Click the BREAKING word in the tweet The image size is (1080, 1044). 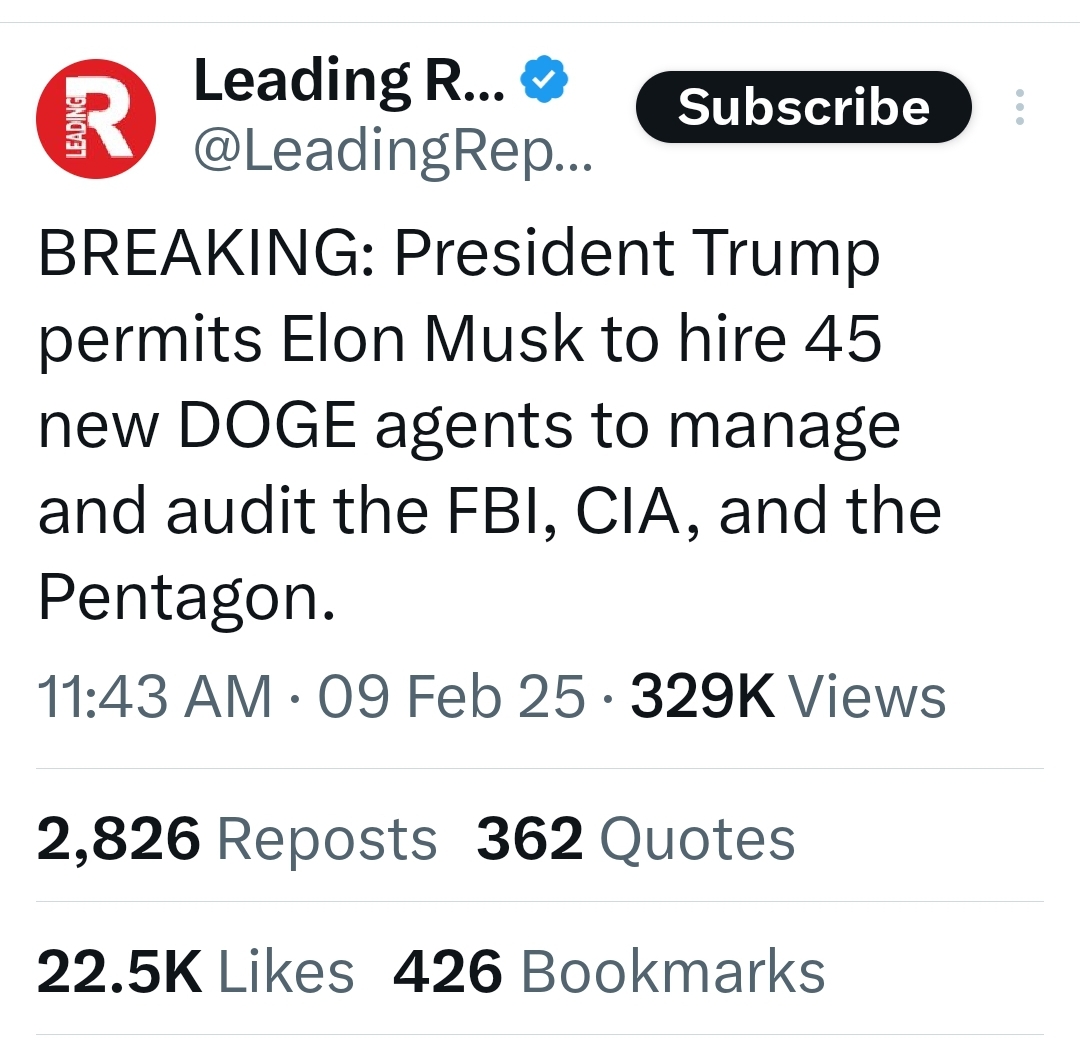tap(206, 253)
